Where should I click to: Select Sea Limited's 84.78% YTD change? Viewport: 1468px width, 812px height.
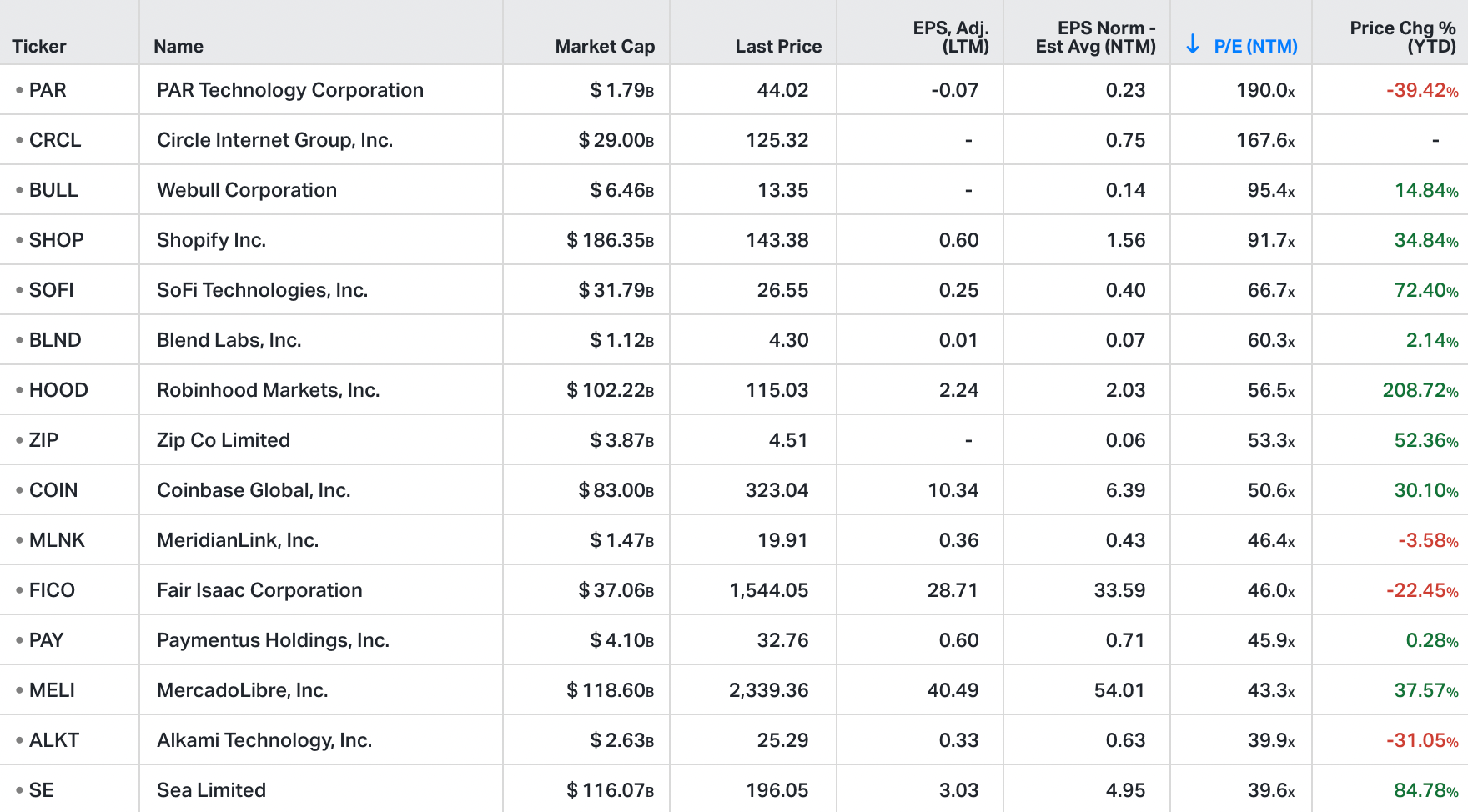1427,790
